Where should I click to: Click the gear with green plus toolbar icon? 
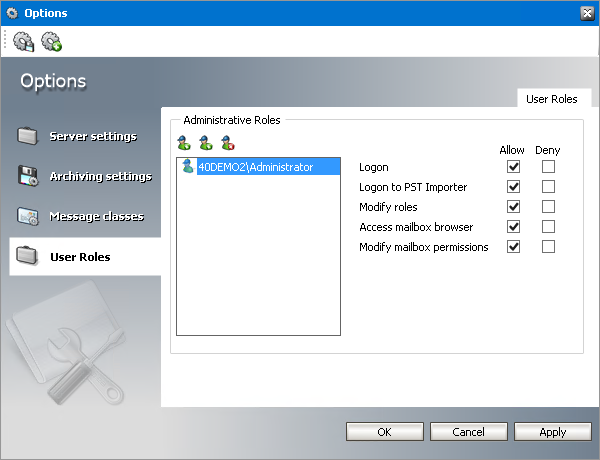click(51, 41)
